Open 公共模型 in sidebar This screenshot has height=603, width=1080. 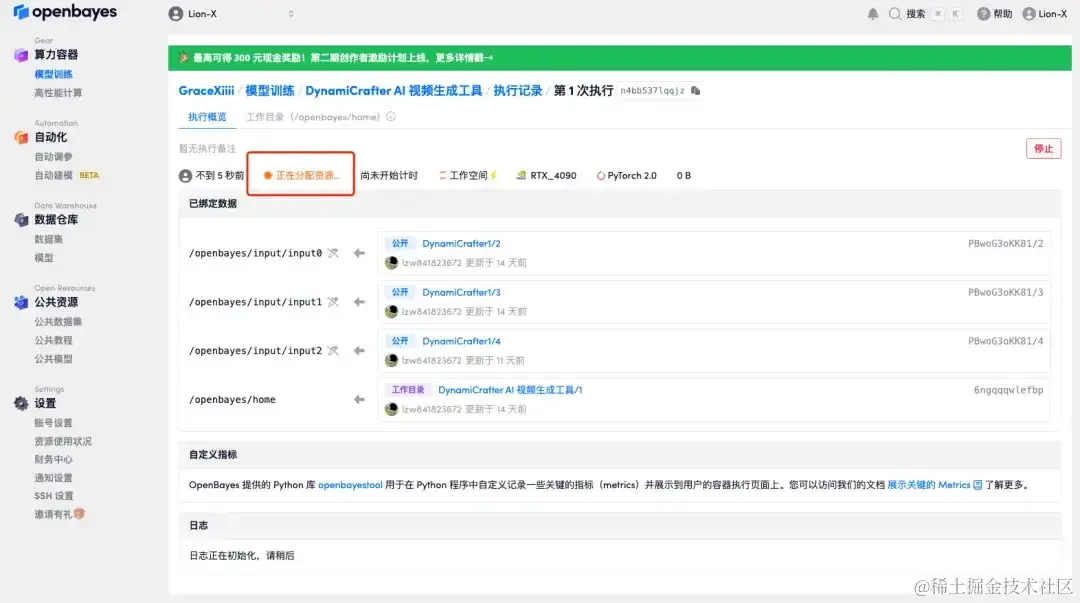(53, 359)
